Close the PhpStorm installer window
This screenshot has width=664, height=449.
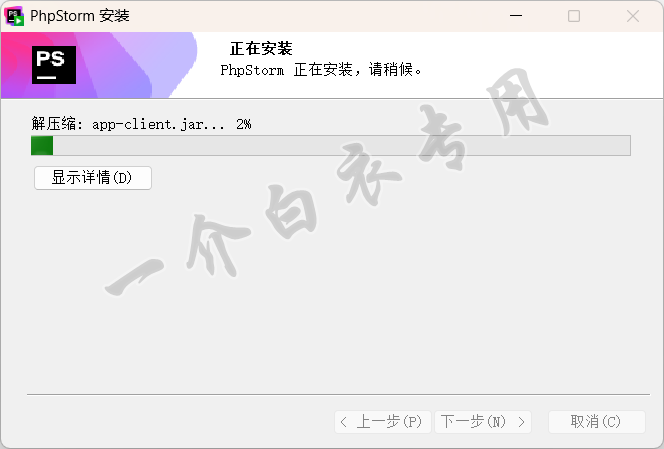pos(633,16)
